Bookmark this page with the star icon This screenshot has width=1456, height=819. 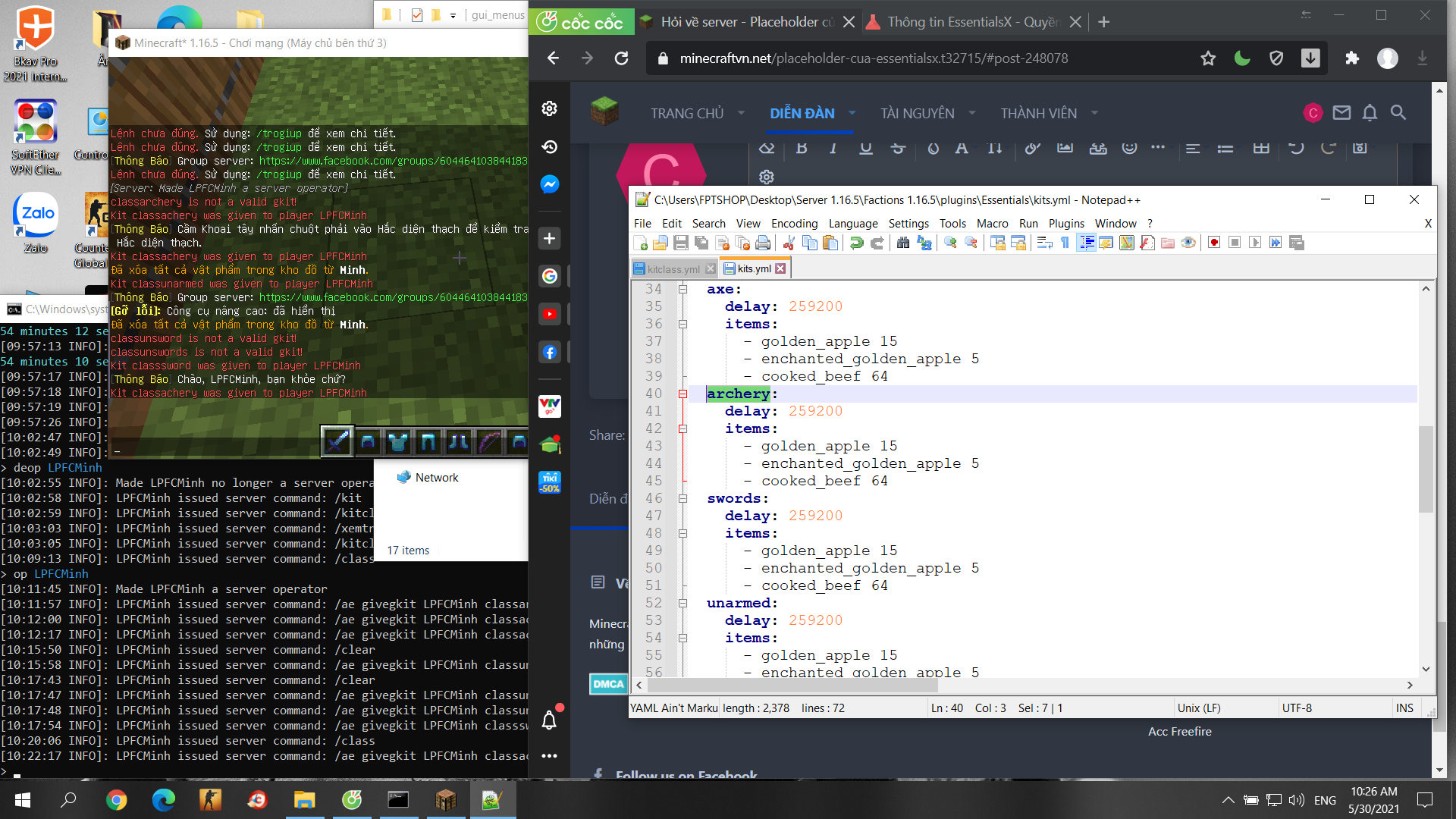pyautogui.click(x=1208, y=58)
